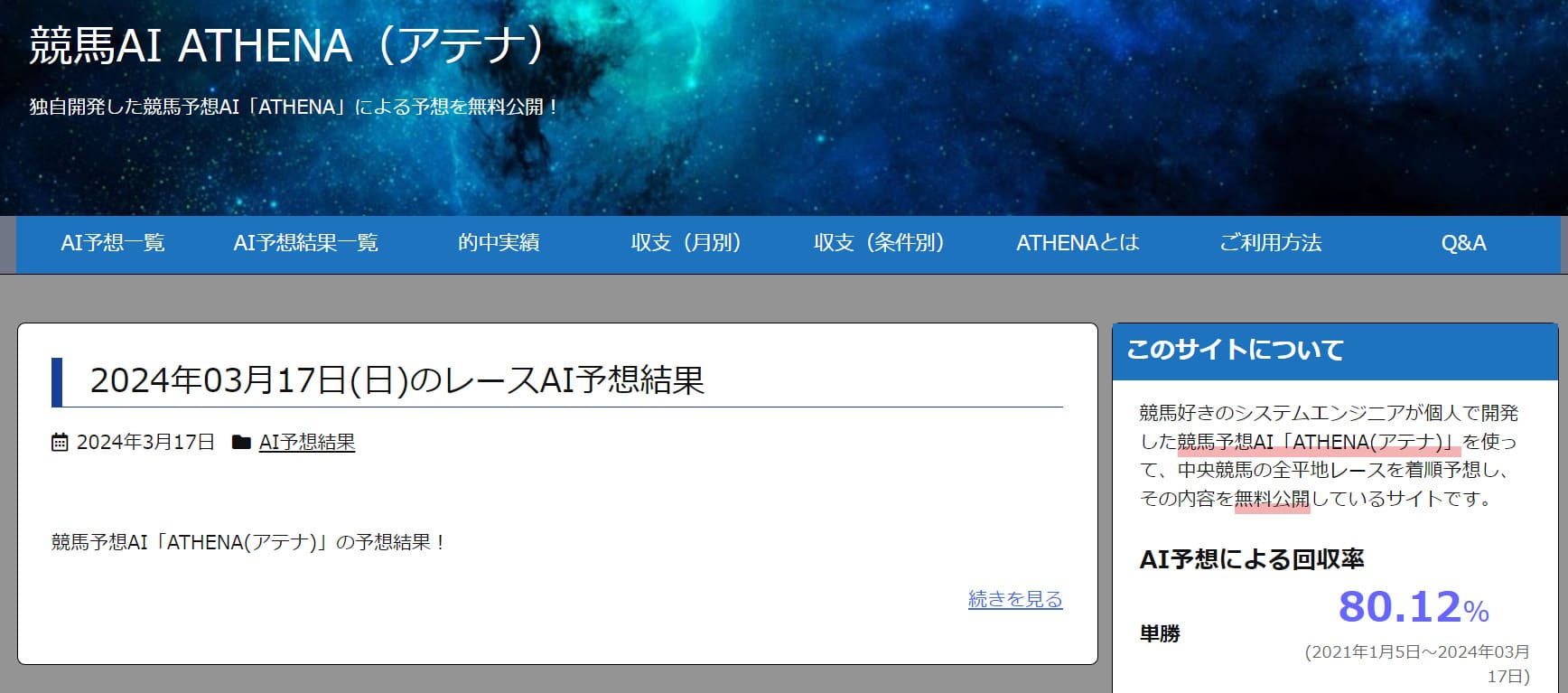Click the tagline 独自開発した競馬予想AI「ATHENA」による予想を無料公開！

(294, 107)
